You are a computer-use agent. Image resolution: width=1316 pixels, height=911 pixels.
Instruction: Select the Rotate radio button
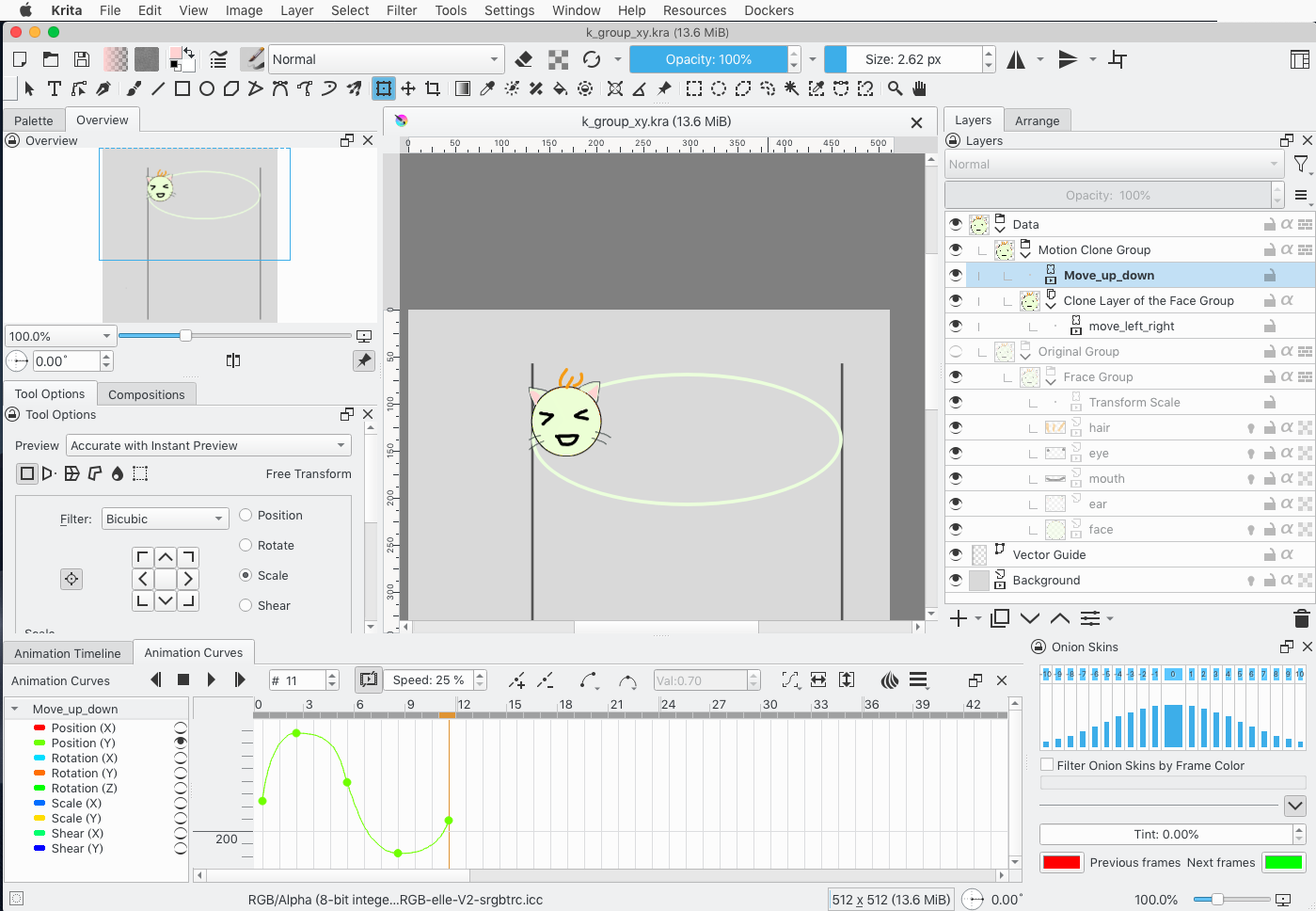(246, 545)
